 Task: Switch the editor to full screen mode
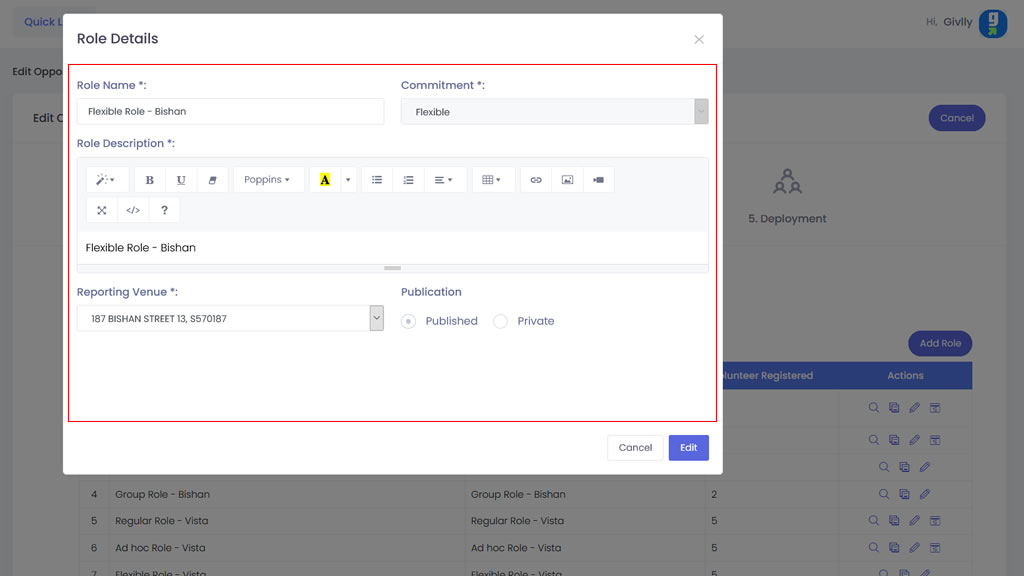pos(102,210)
